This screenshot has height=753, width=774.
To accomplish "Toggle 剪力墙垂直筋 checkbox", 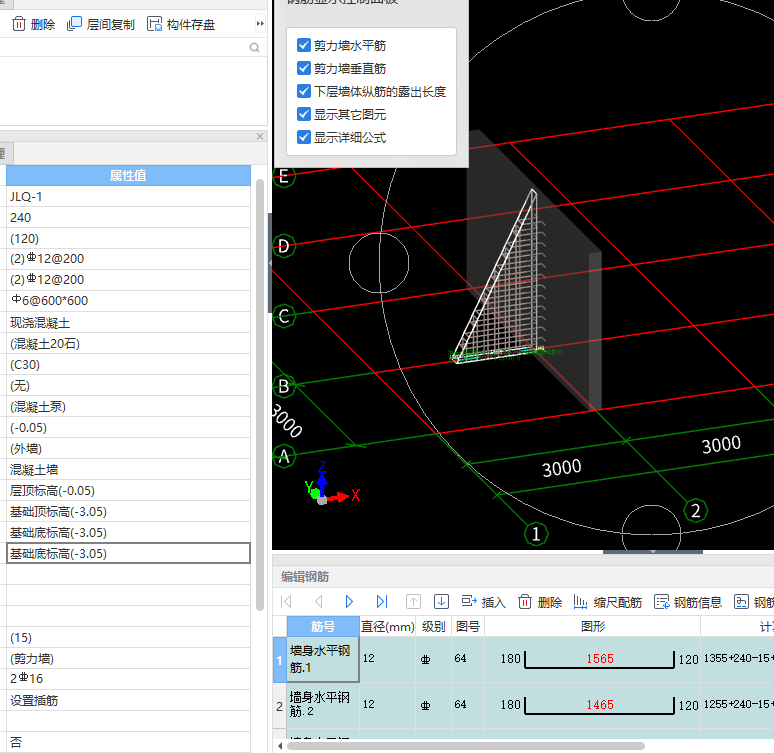I will (304, 68).
